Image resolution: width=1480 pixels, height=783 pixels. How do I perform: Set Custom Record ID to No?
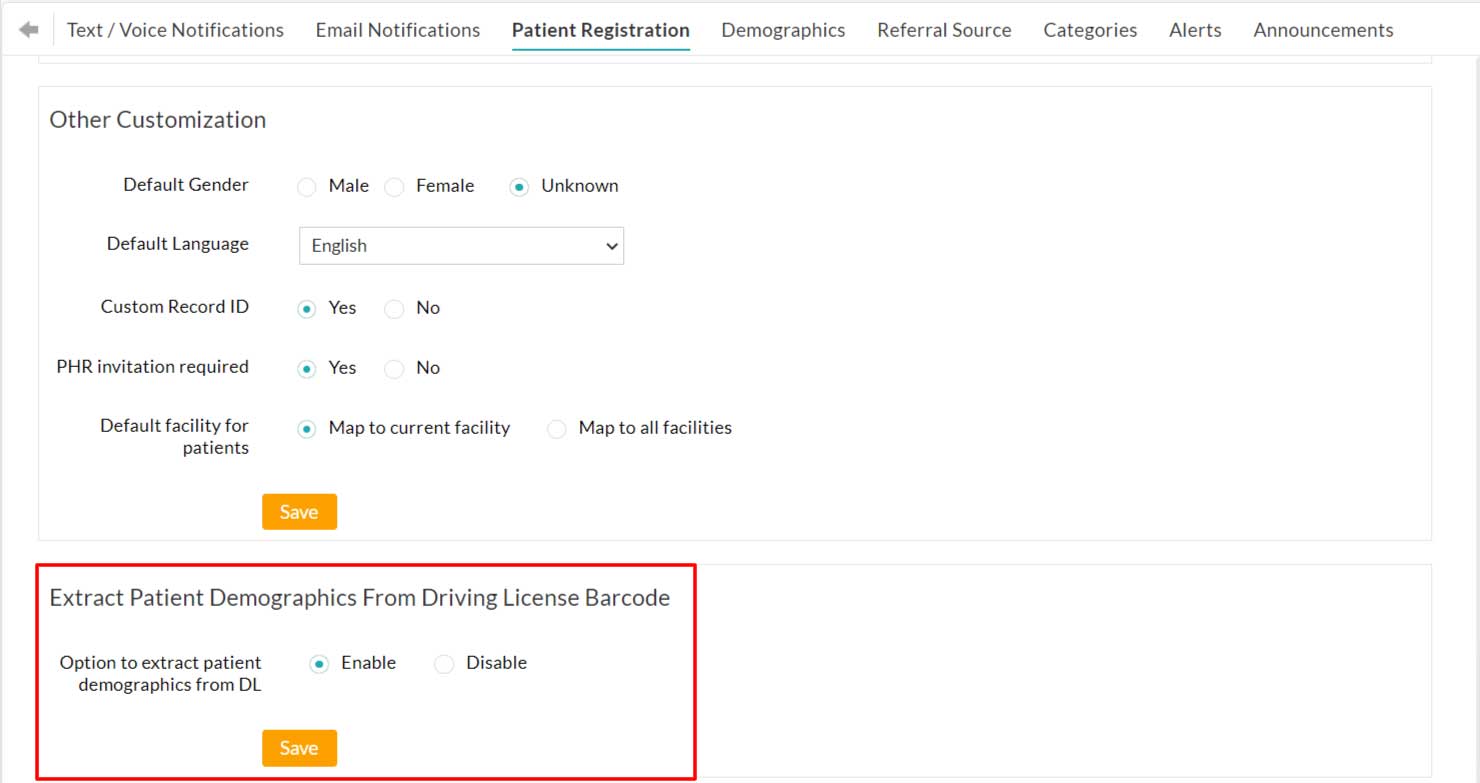tap(394, 309)
